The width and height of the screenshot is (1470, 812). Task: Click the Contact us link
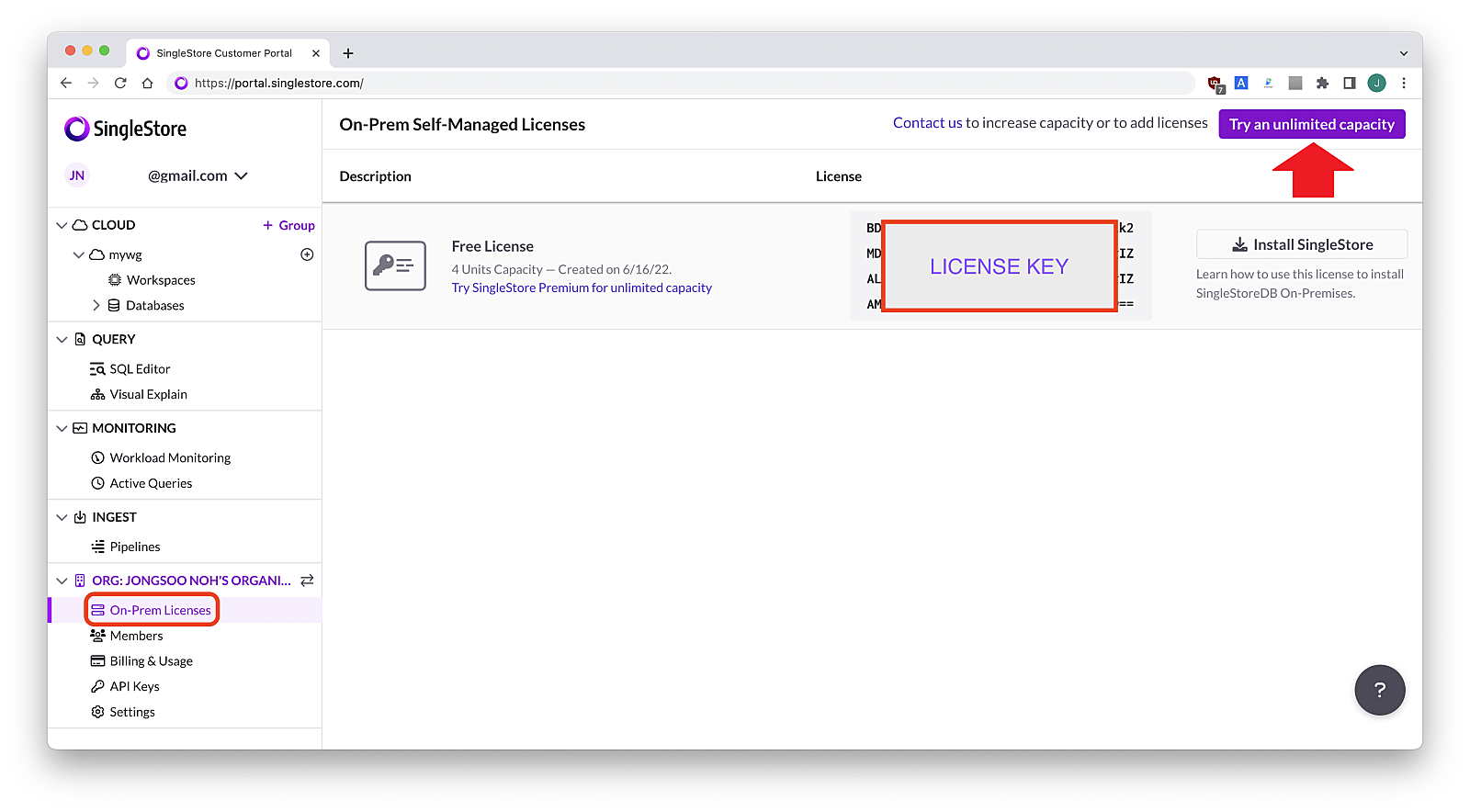pyautogui.click(x=927, y=123)
